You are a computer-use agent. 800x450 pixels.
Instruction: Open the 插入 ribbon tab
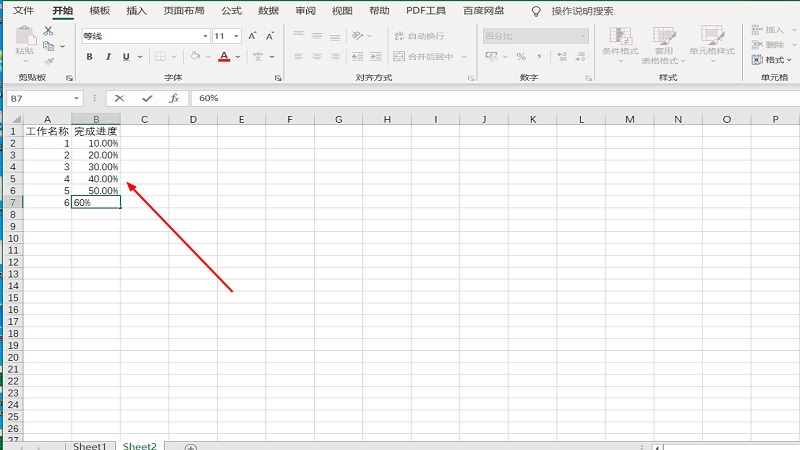[137, 10]
